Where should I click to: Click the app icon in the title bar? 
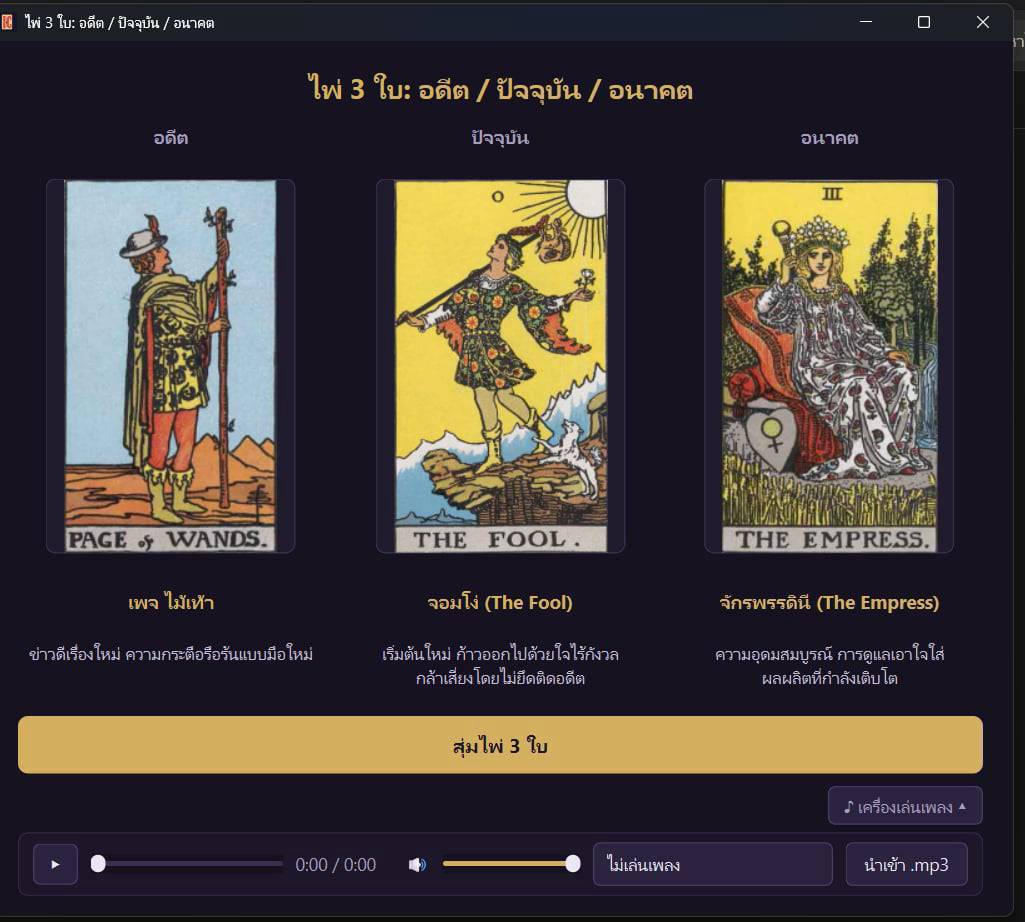tap(7, 22)
